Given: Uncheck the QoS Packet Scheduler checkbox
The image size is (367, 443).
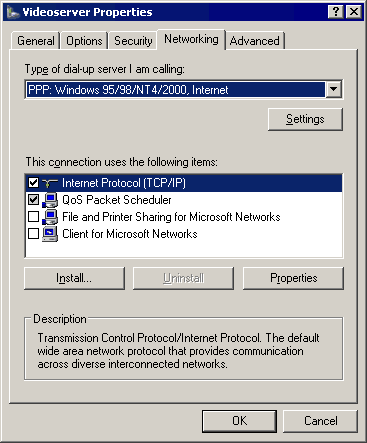Looking at the screenshot, I should 33,200.
